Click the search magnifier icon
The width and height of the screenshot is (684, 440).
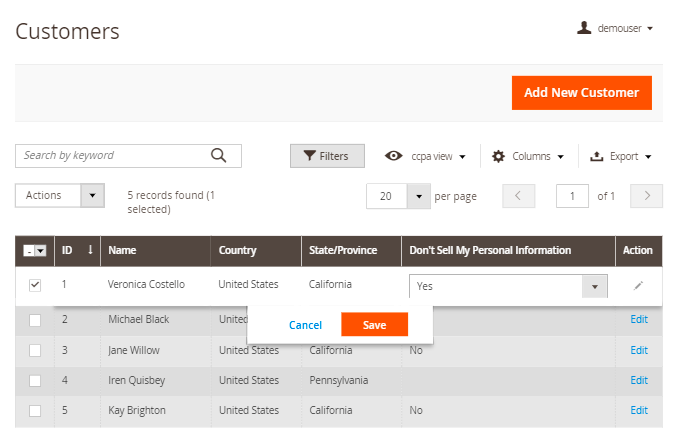218,155
